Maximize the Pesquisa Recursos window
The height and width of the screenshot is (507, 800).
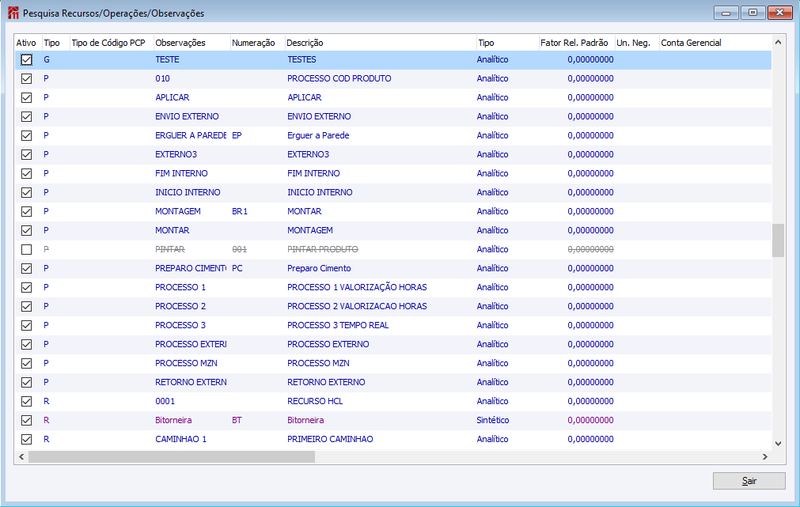point(753,13)
